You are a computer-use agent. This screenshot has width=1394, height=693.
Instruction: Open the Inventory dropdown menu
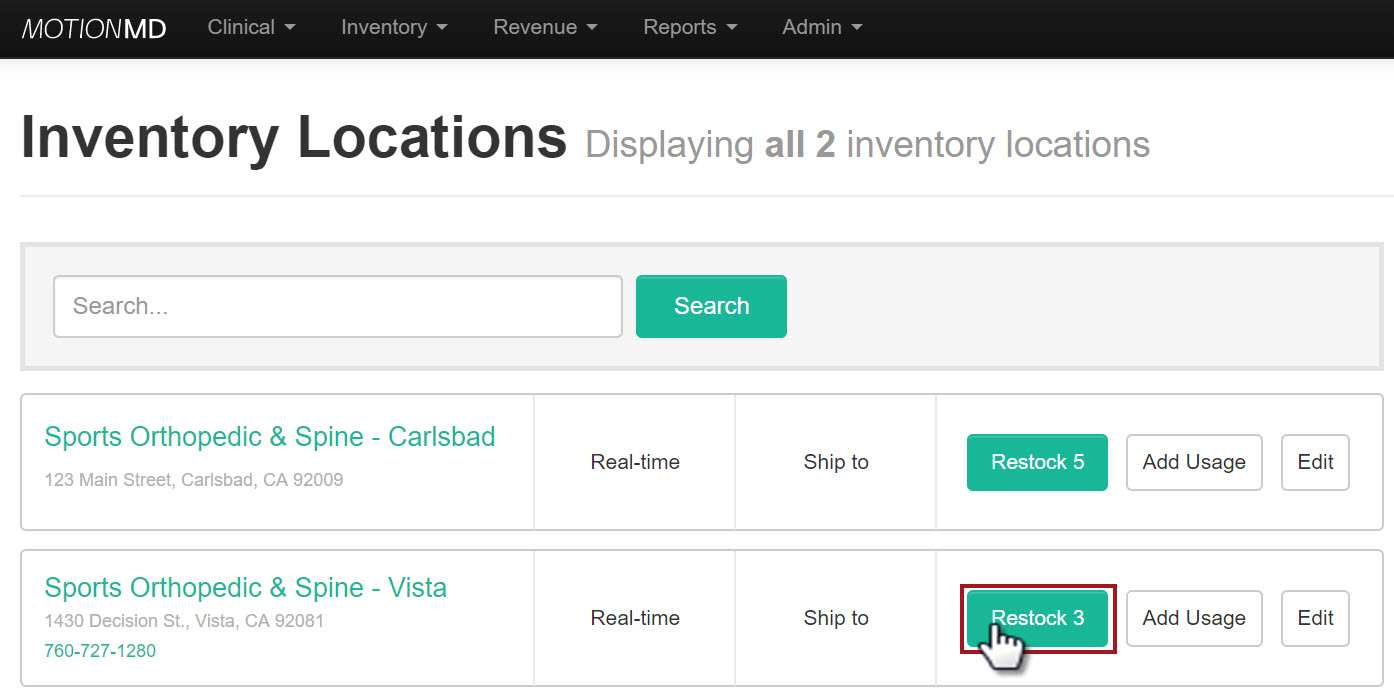(x=392, y=28)
